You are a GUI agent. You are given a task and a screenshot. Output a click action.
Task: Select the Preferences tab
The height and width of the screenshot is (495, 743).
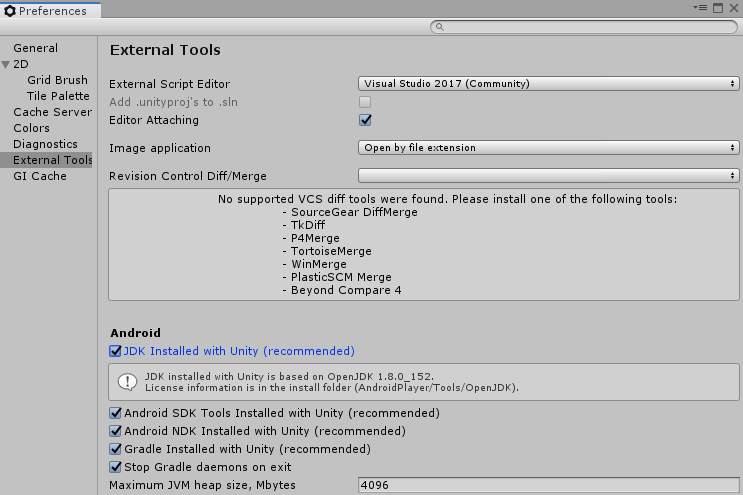(50, 10)
